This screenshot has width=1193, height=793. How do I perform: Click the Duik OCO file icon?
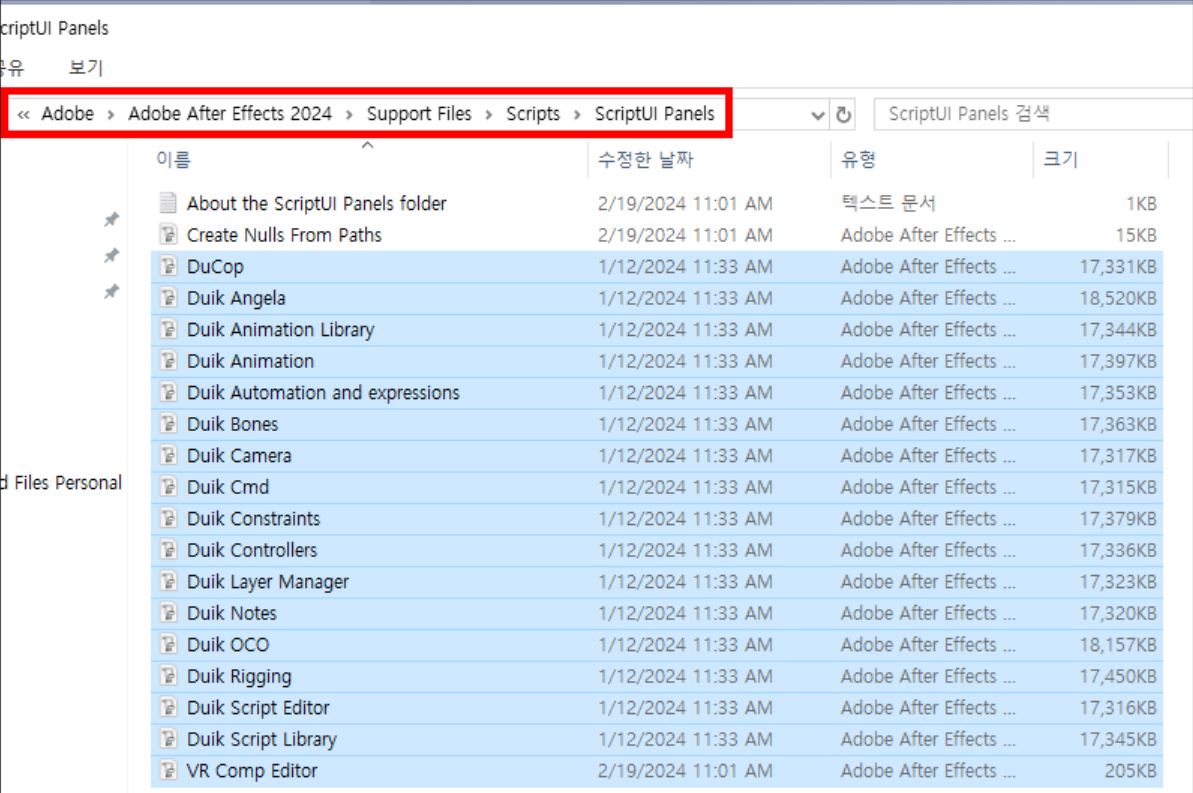pyautogui.click(x=168, y=645)
